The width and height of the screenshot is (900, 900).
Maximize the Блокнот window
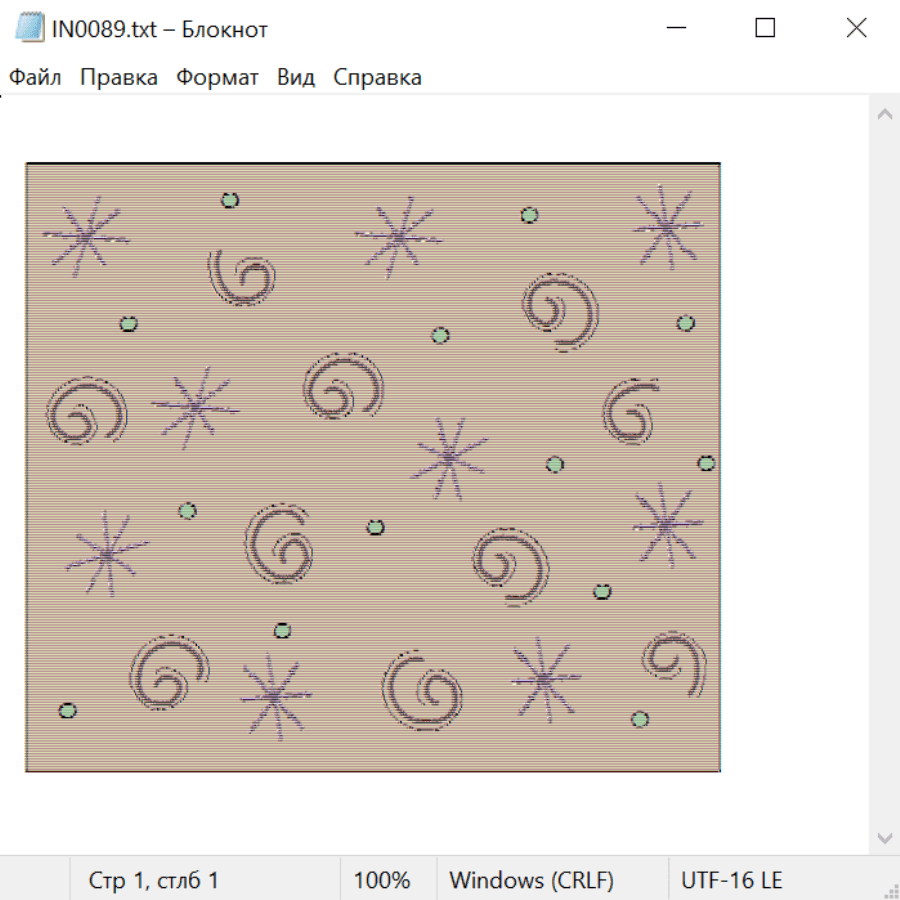(765, 28)
